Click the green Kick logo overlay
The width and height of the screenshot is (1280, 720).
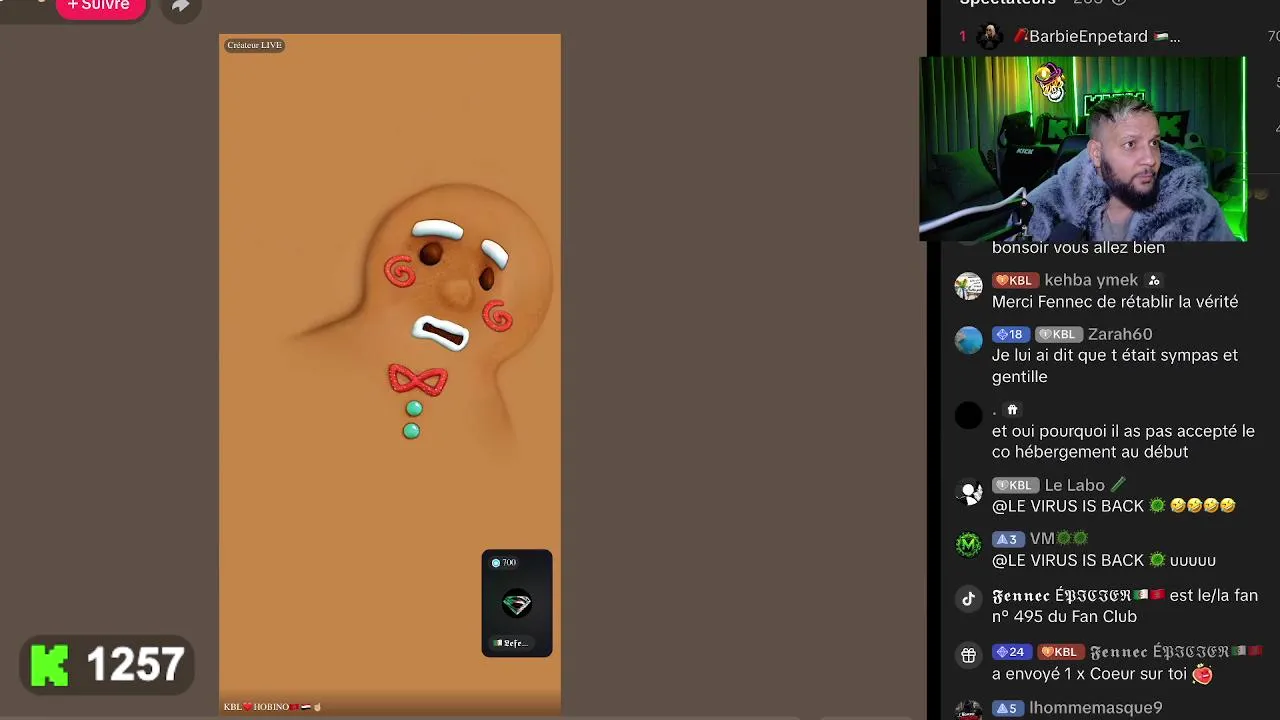coord(49,666)
